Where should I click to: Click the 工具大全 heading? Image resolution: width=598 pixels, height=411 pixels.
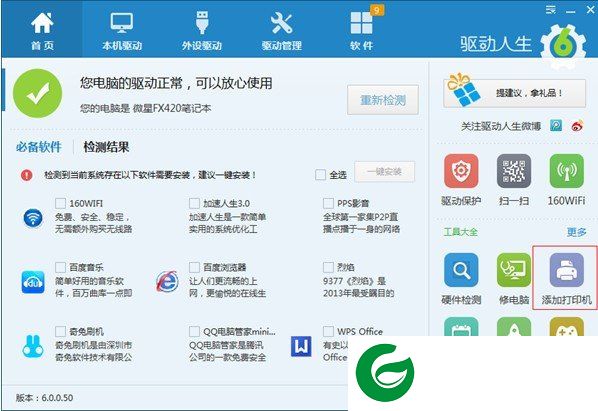coord(460,232)
